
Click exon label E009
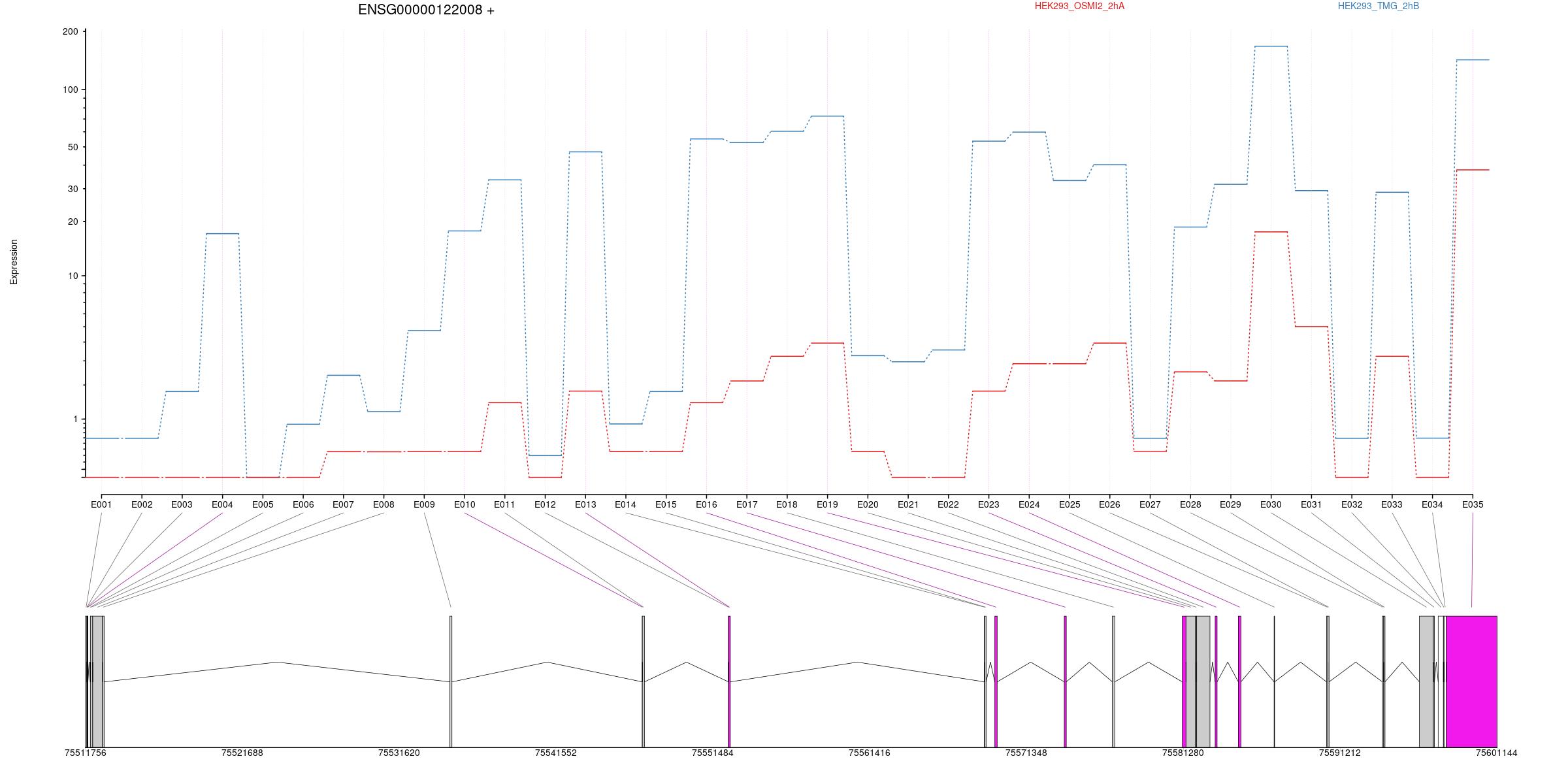424,504
